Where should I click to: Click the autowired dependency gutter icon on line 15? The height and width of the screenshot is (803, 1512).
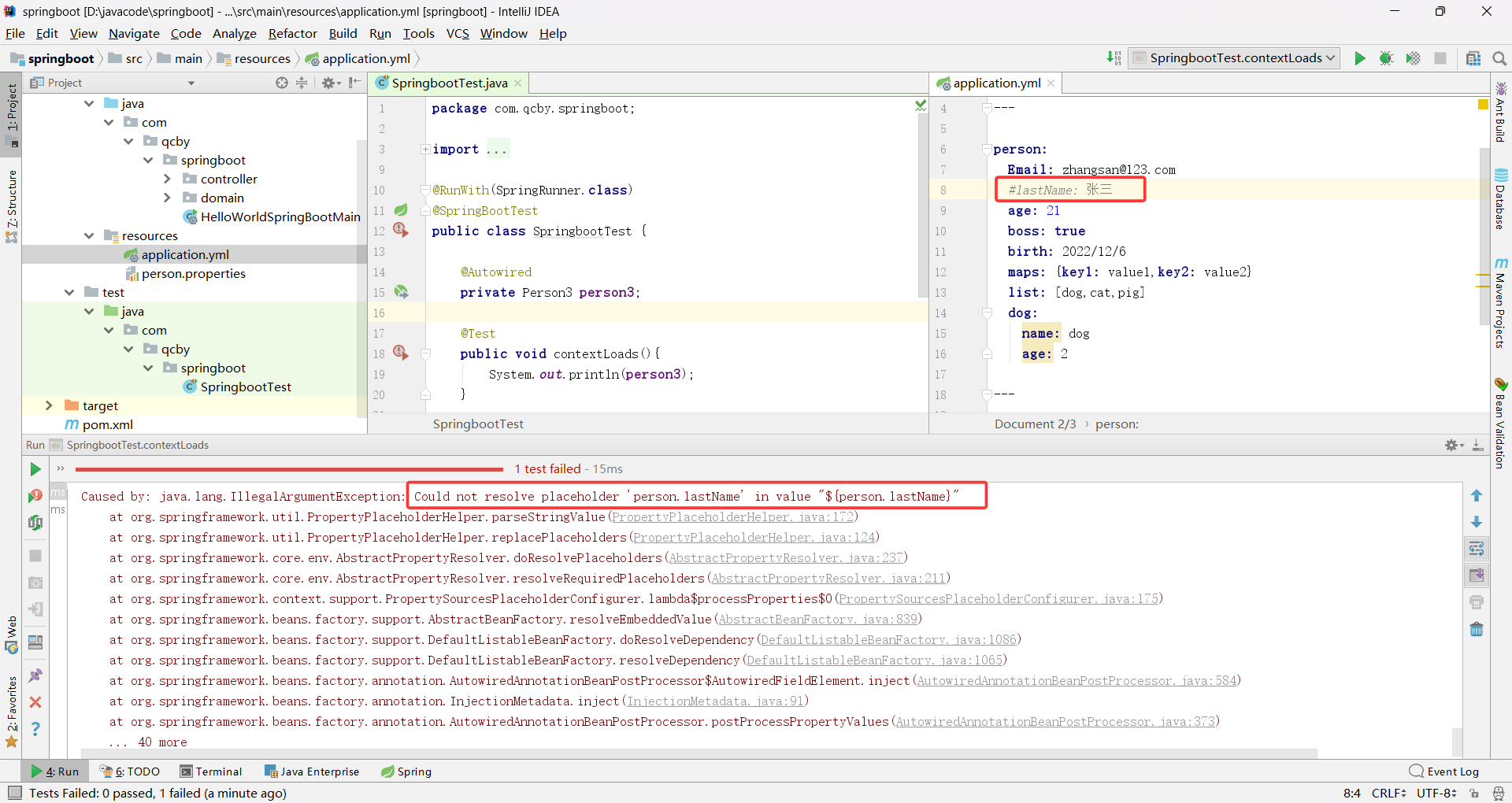(x=401, y=292)
